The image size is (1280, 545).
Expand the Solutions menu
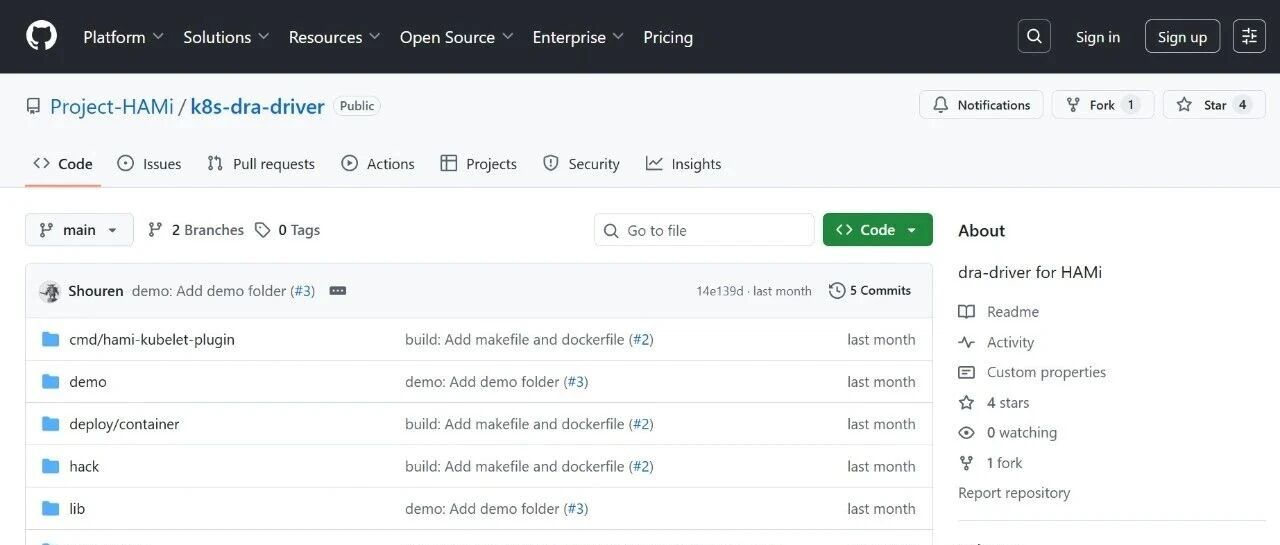[226, 37]
